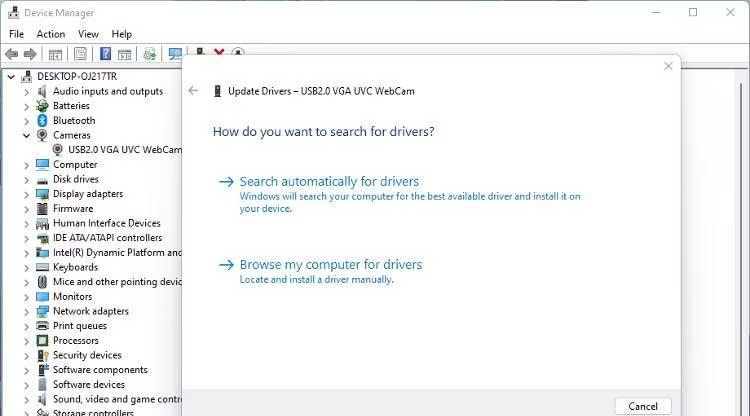
Task: Click the Keyboards category icon
Action: click(x=42, y=267)
